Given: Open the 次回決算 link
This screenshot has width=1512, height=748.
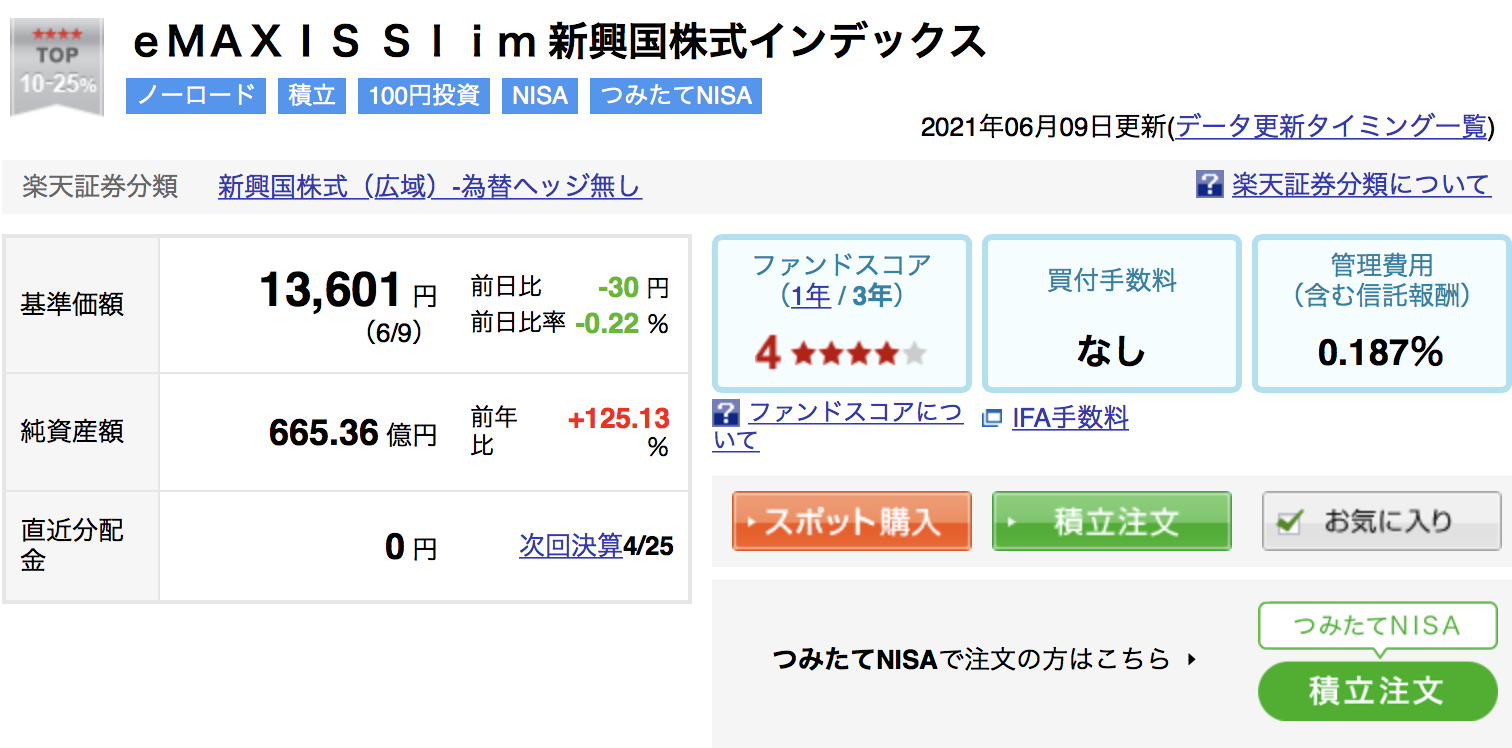Looking at the screenshot, I should 571,546.
